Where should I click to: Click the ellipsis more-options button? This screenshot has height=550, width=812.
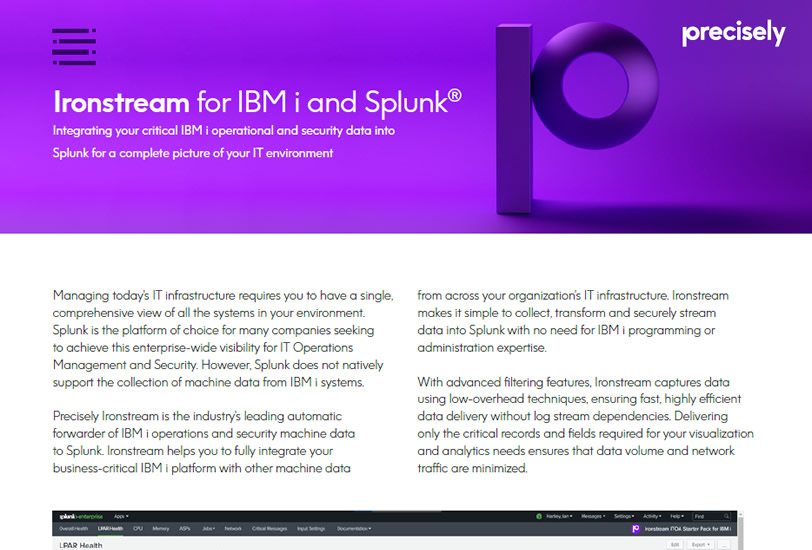[724, 544]
